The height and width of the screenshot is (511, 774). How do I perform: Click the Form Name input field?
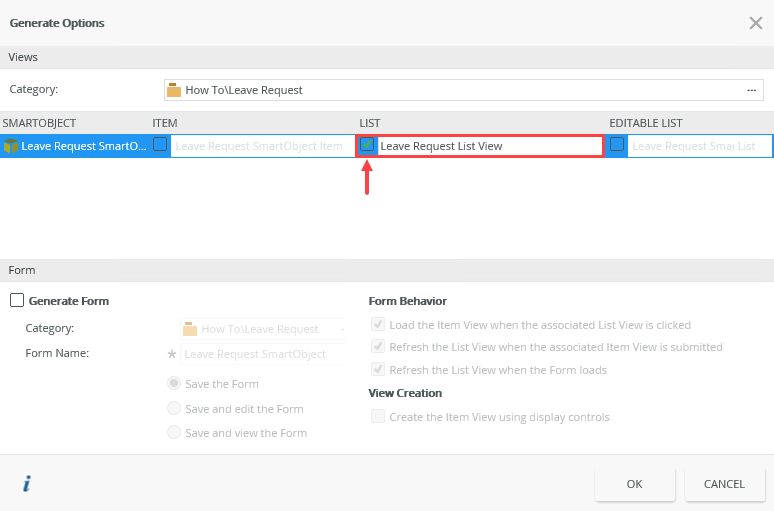(x=263, y=354)
